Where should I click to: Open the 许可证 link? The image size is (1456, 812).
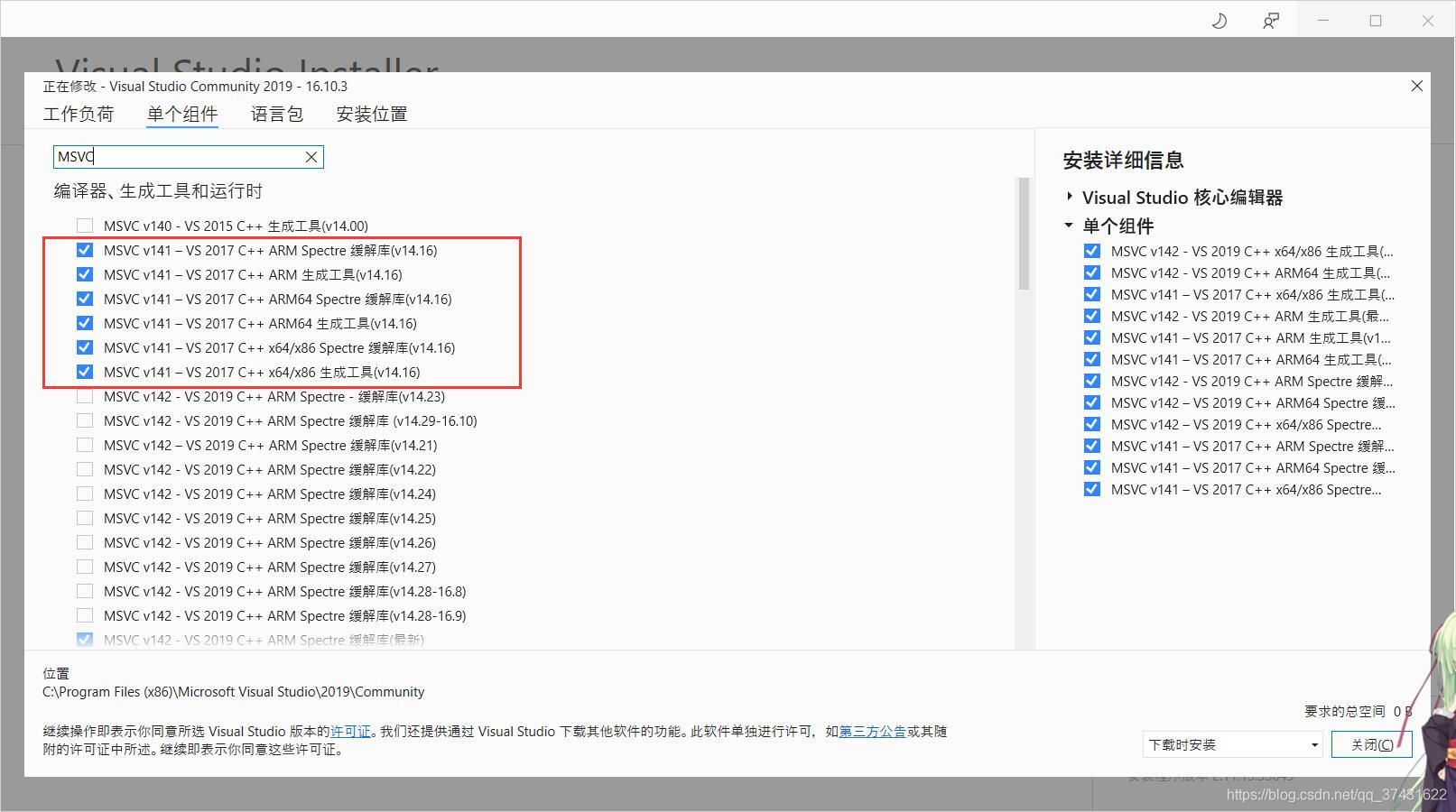[x=351, y=731]
